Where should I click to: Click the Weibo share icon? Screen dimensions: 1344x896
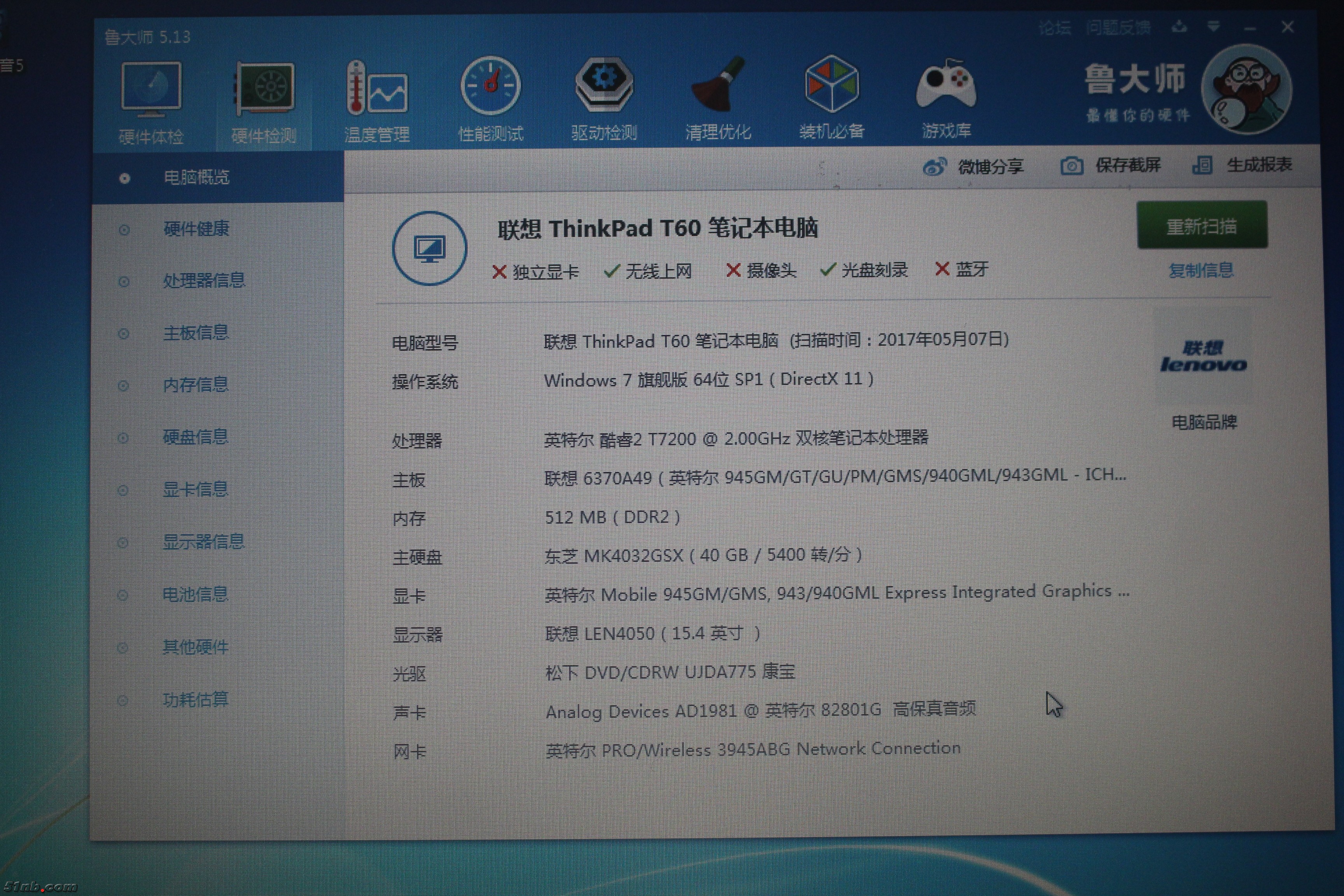pyautogui.click(x=935, y=167)
